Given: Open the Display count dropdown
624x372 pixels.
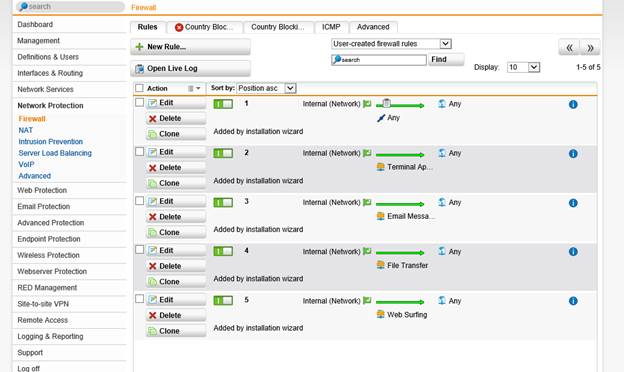Looking at the screenshot, I should point(523,67).
